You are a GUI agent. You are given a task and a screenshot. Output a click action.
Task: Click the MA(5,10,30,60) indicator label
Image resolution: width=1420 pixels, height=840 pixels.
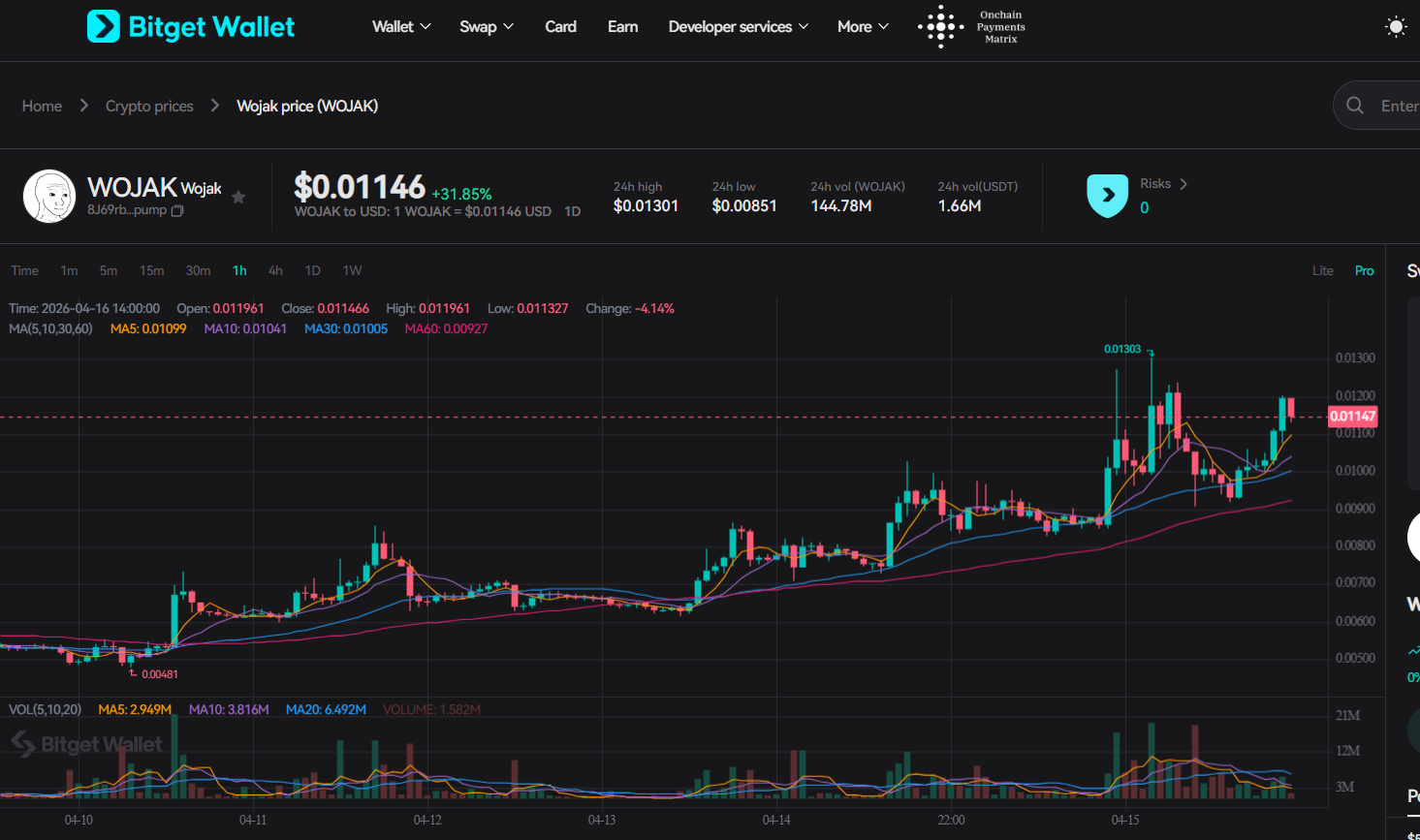pos(50,328)
